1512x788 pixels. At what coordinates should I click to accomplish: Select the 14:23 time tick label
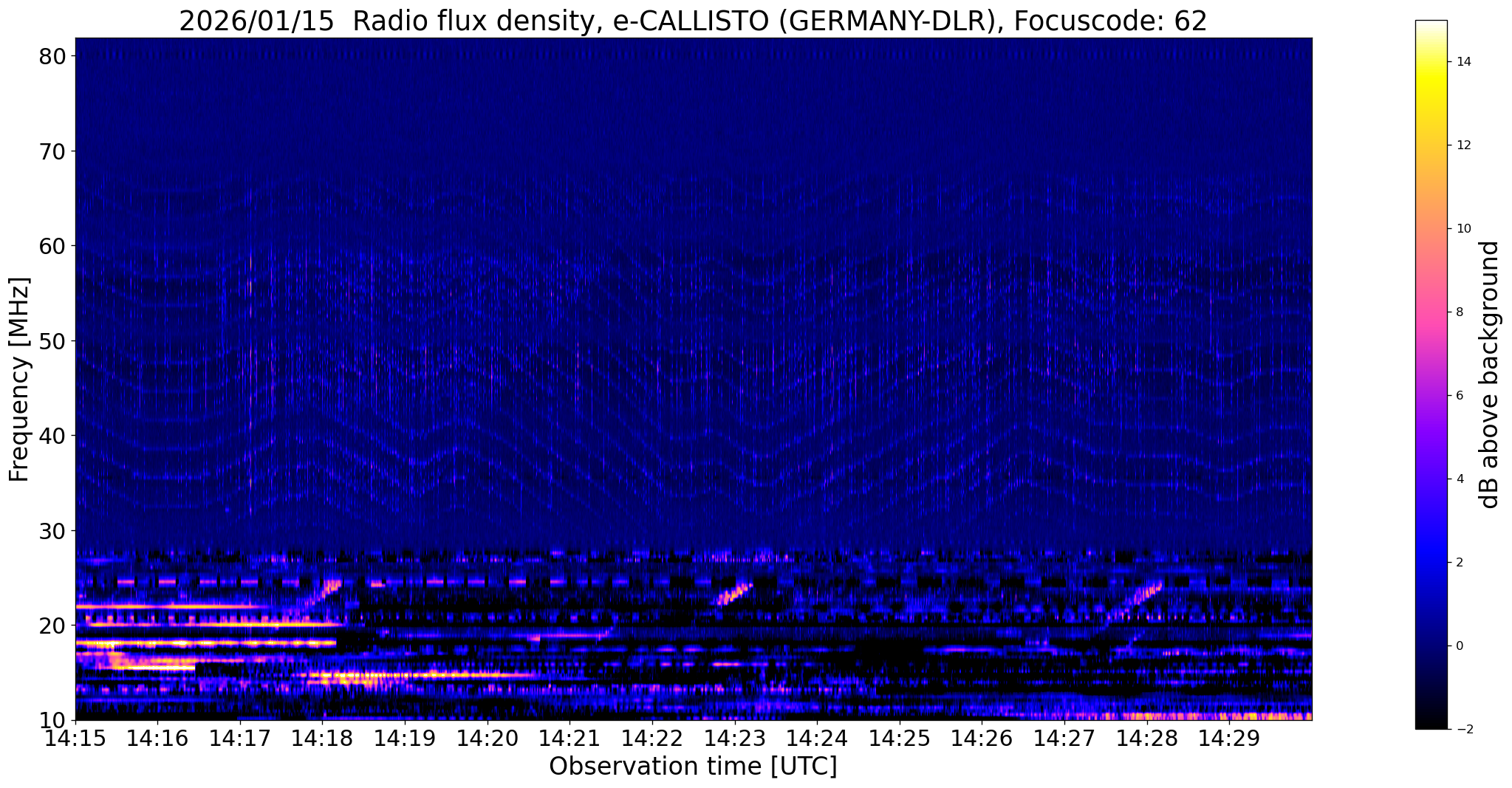734,738
